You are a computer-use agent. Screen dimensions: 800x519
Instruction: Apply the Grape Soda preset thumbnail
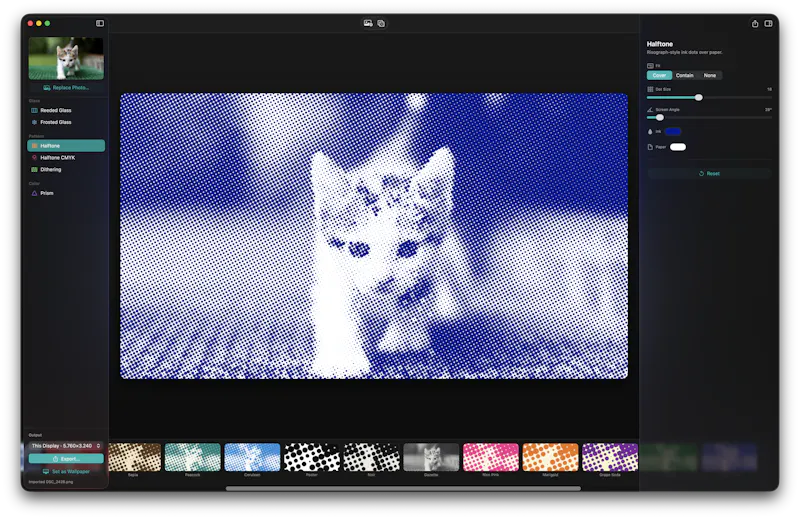[x=610, y=457]
